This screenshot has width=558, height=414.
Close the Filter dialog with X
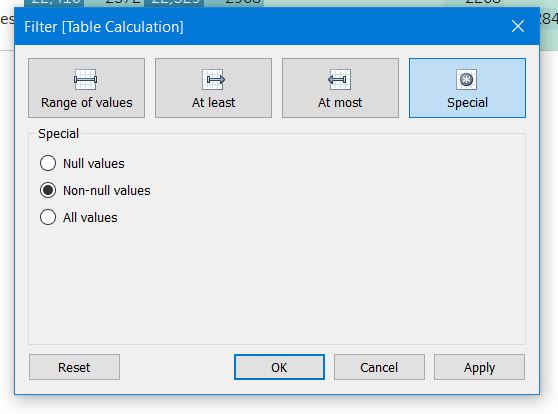(x=518, y=26)
